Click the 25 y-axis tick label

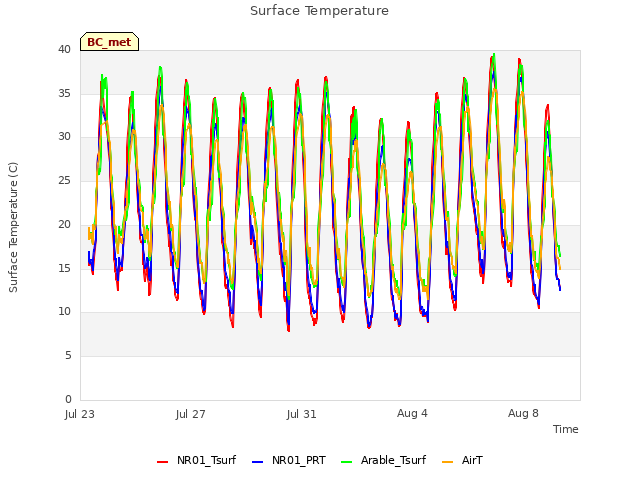[64, 180]
